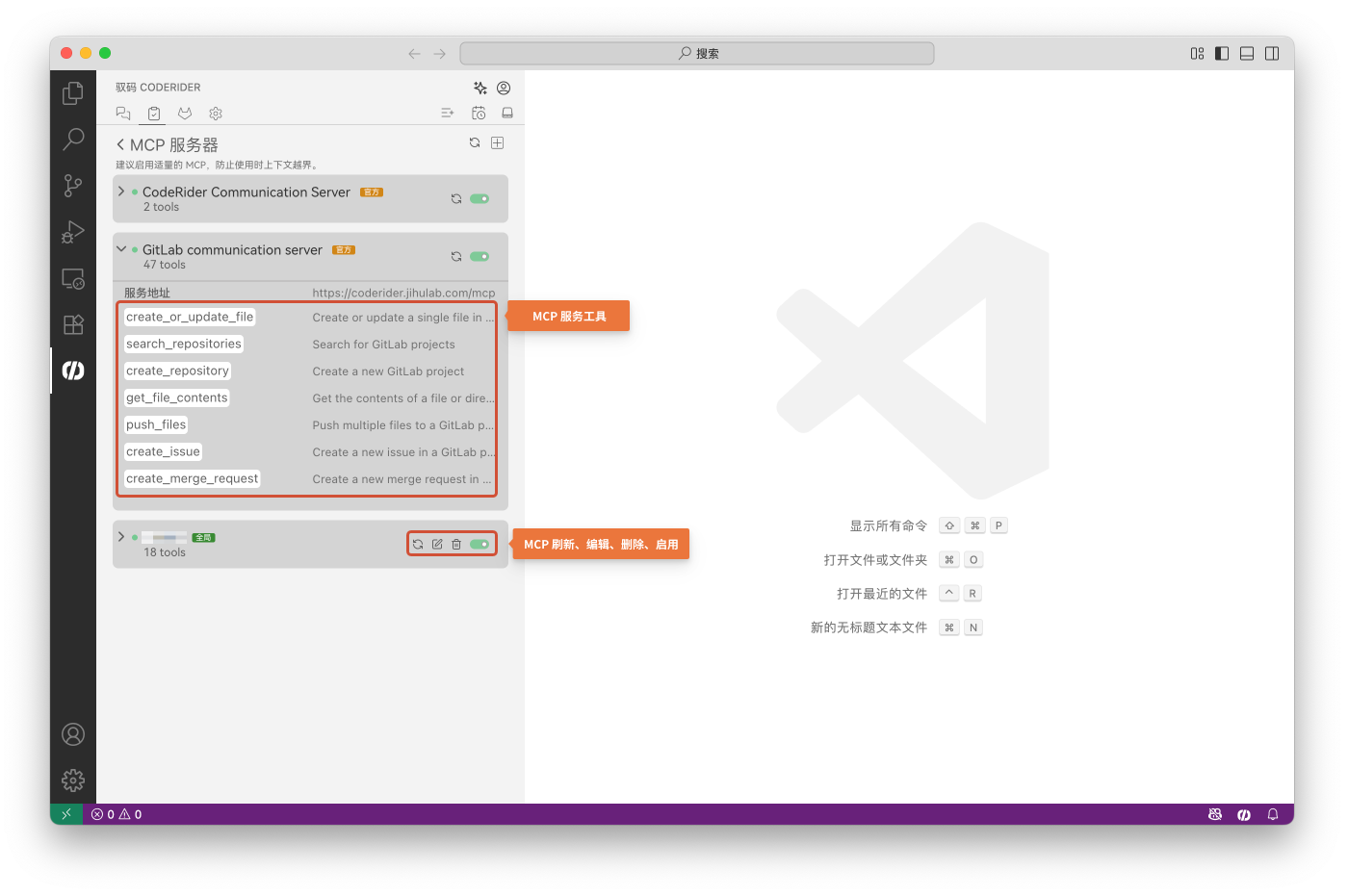This screenshot has height=896, width=1348.
Task: Click the CodeRider icon in the status bar
Action: tap(1244, 814)
